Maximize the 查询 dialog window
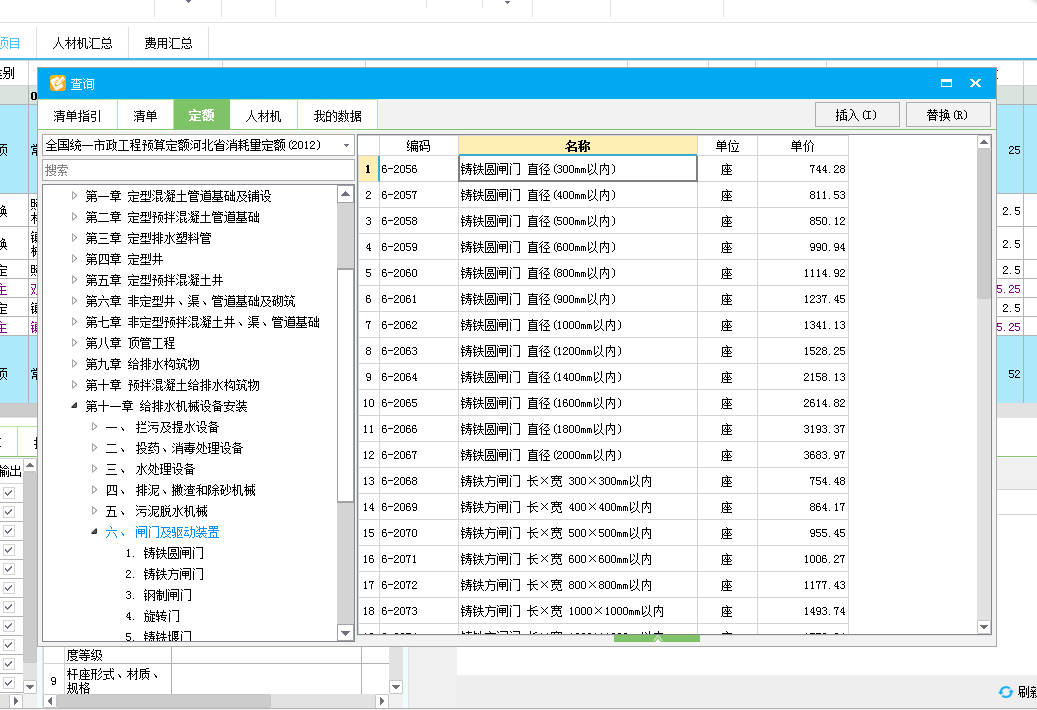Viewport: 1037px width, 710px height. (x=946, y=83)
